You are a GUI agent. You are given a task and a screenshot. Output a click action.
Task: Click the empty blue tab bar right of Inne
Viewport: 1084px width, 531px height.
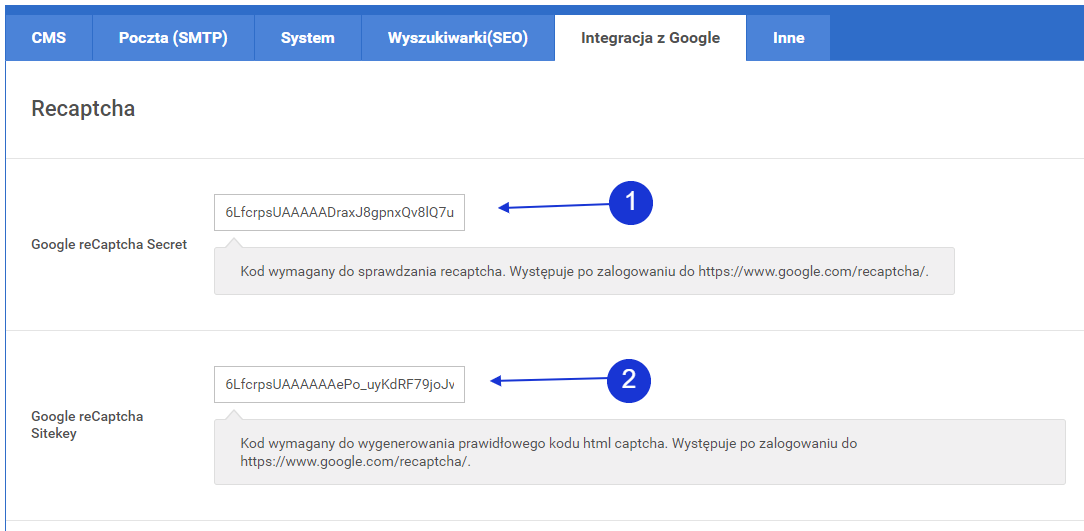pos(955,38)
